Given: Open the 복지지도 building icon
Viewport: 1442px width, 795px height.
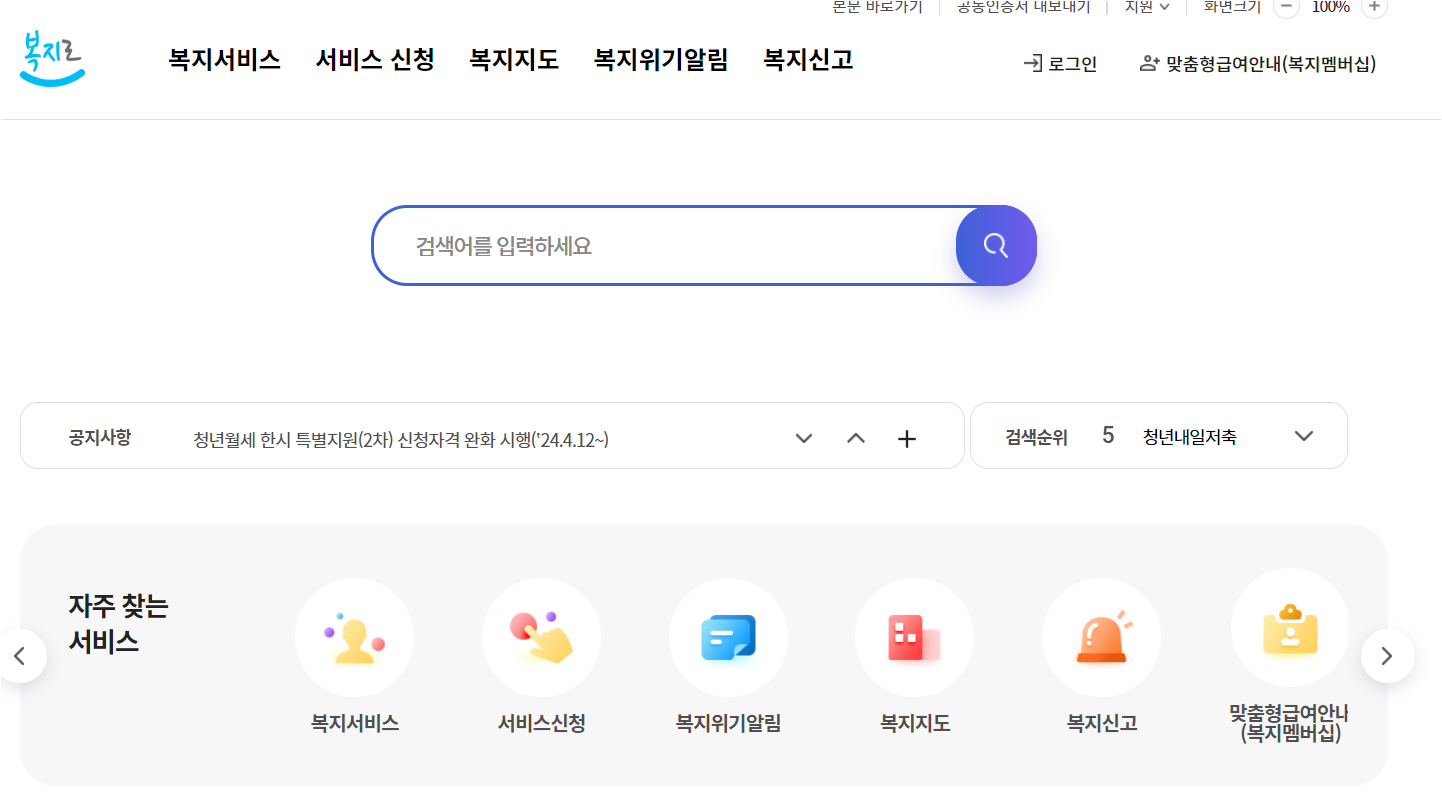Looking at the screenshot, I should point(914,638).
